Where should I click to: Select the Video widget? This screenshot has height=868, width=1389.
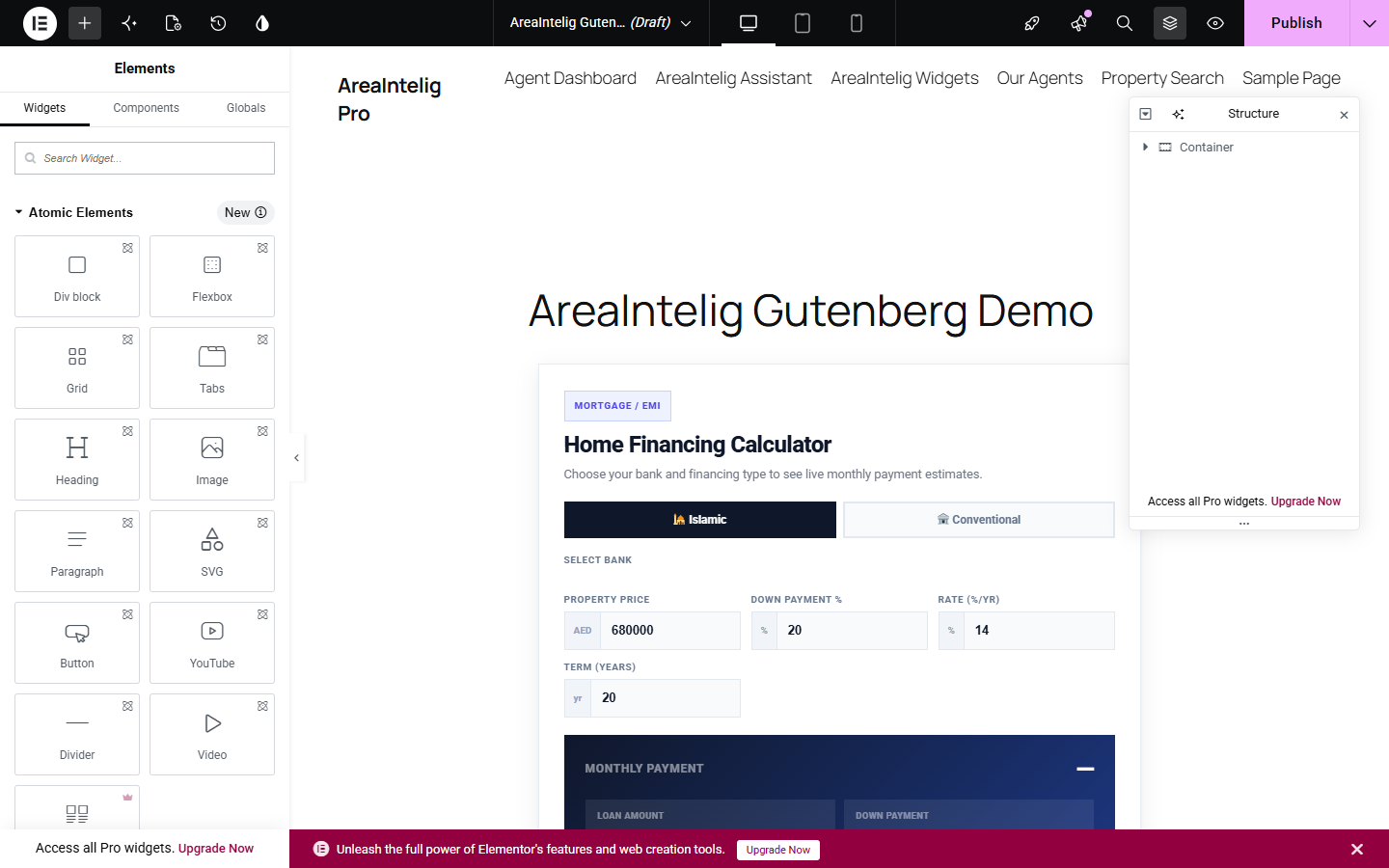[212, 734]
